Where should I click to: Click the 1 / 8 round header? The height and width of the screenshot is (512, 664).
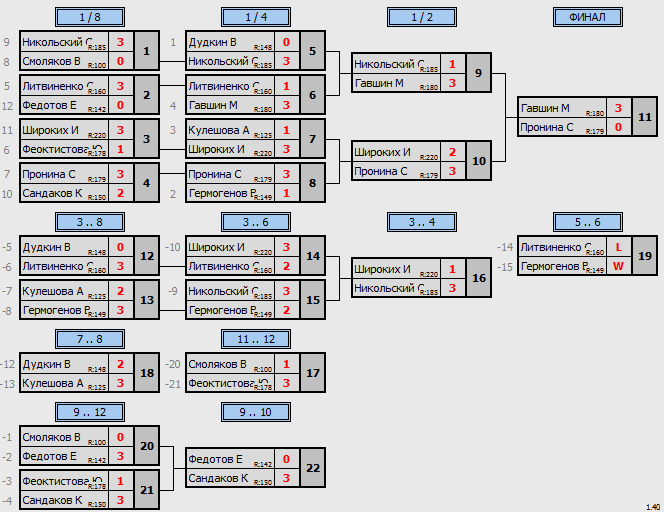tap(90, 17)
